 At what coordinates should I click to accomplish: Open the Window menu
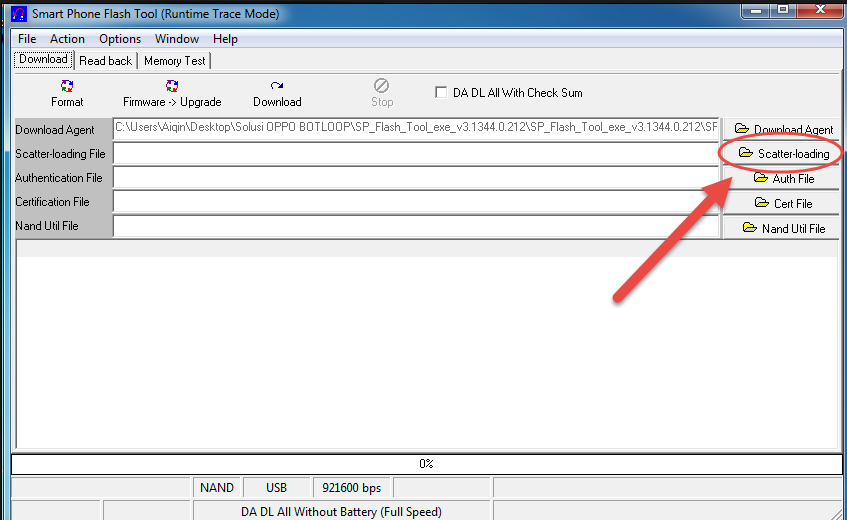(177, 39)
